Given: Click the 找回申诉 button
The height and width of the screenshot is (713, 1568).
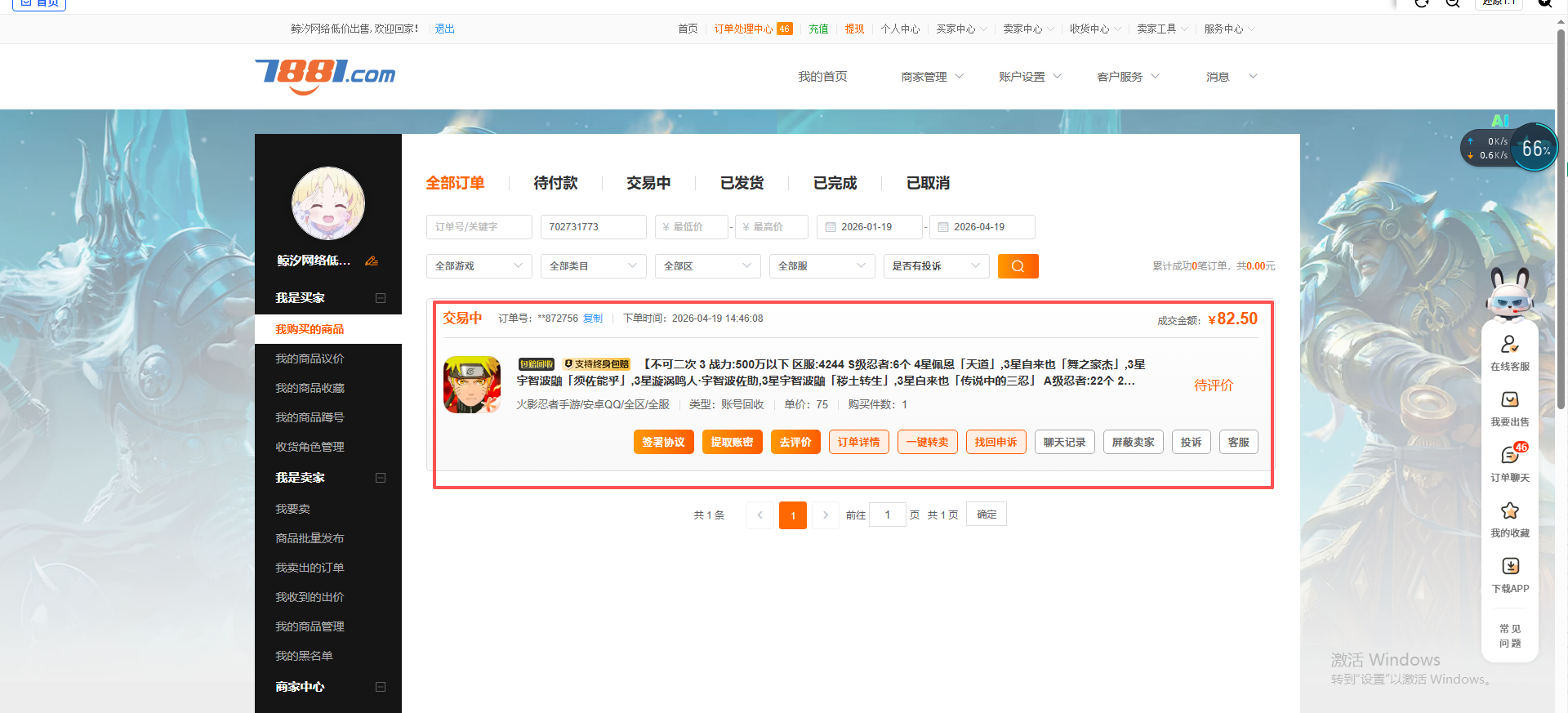Looking at the screenshot, I should [x=996, y=442].
